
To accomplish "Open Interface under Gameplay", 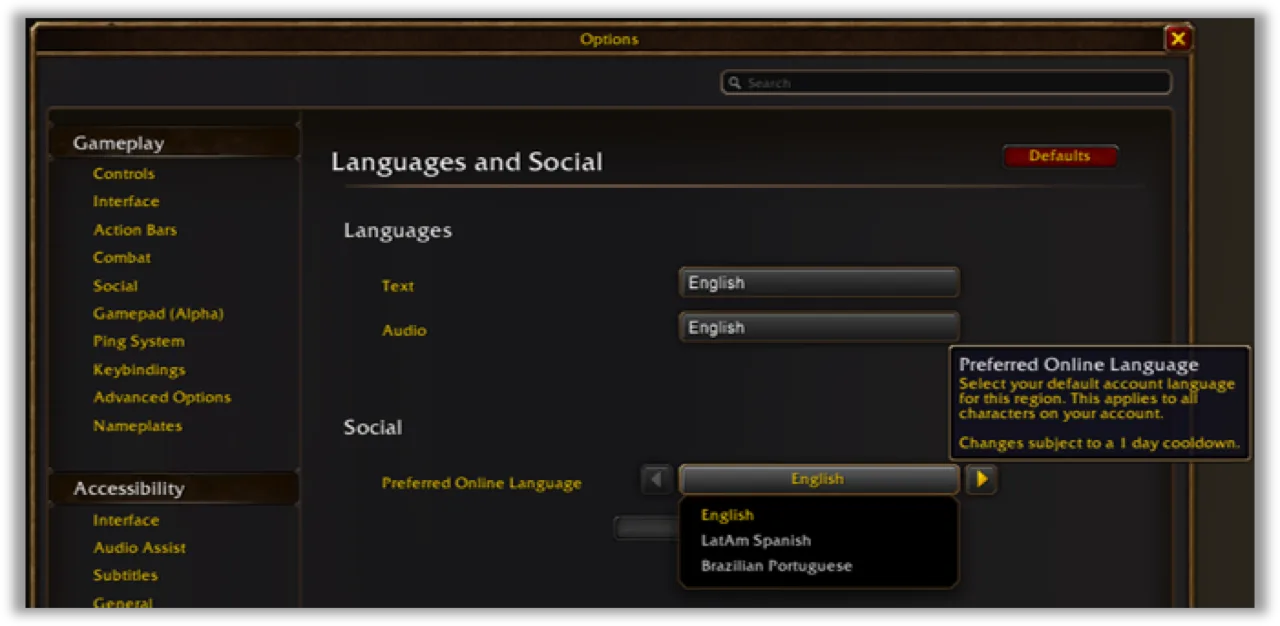I will 126,202.
